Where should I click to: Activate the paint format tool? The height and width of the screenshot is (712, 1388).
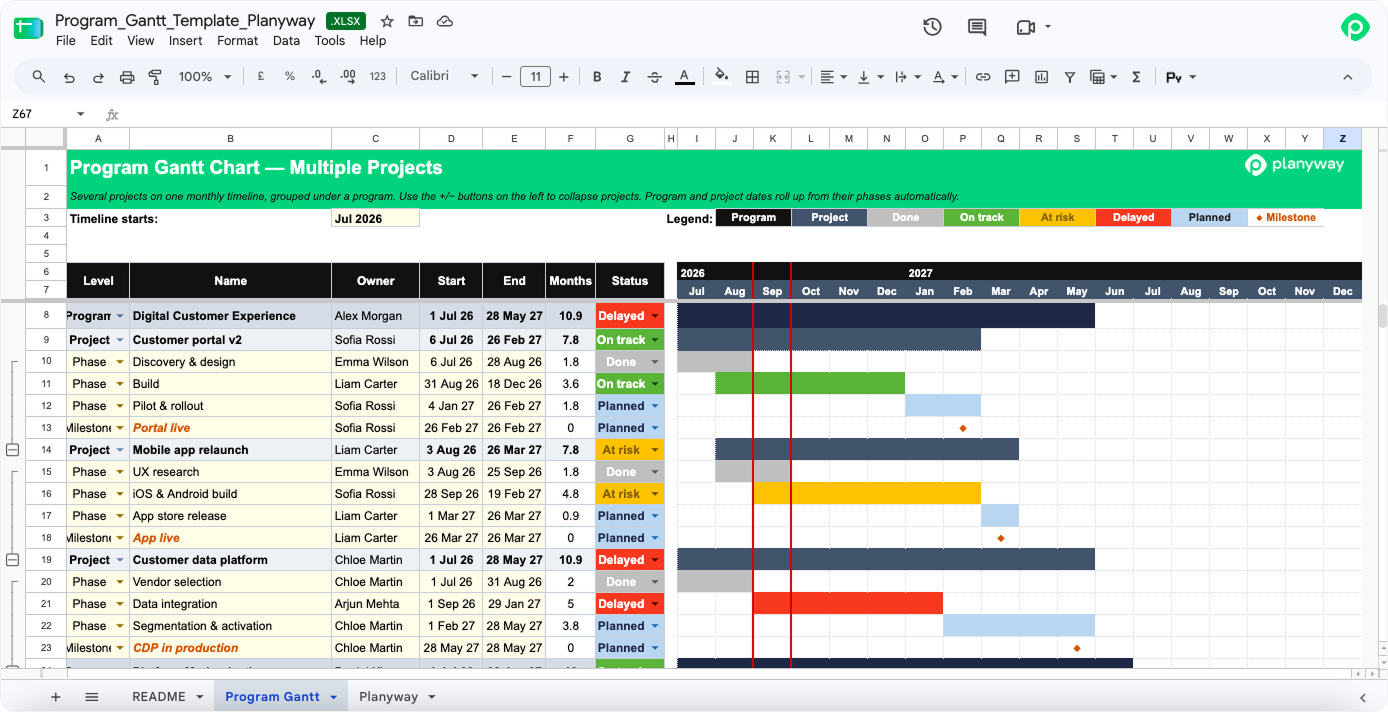click(x=155, y=77)
